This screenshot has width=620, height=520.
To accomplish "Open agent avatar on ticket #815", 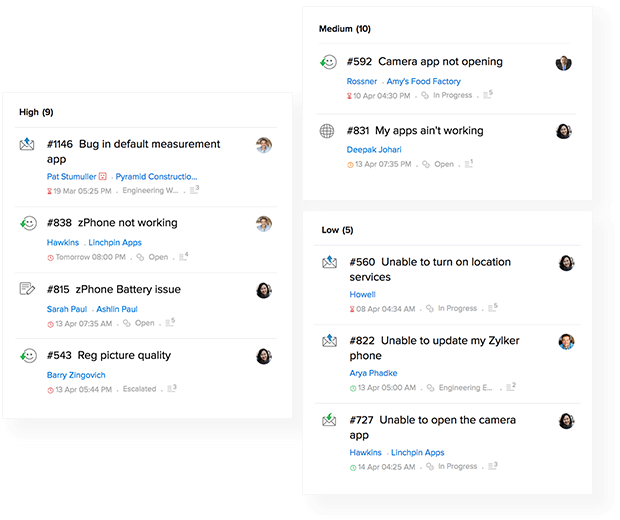I will coord(264,291).
